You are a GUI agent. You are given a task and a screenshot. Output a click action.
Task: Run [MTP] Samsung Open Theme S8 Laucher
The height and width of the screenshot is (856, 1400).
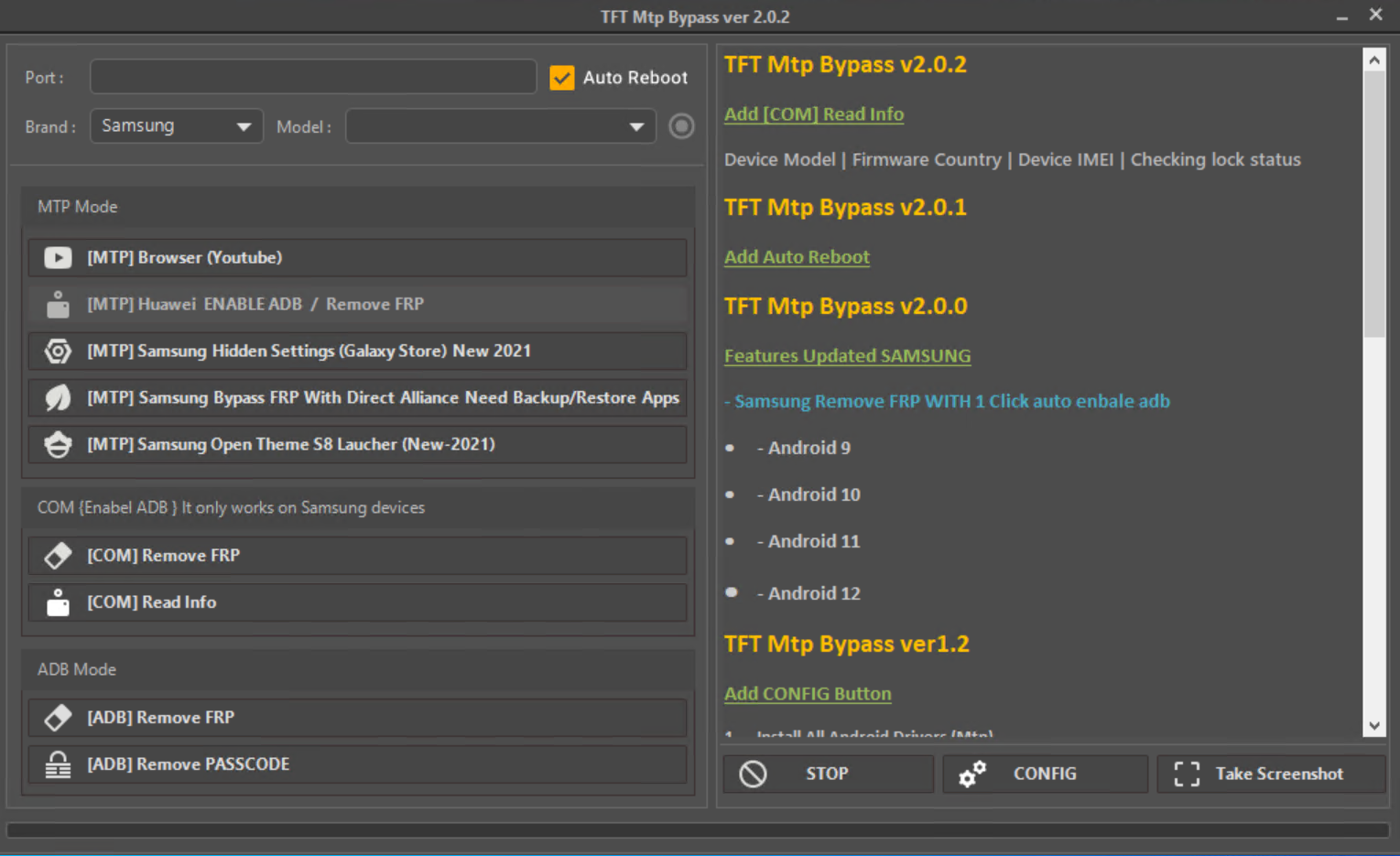[x=358, y=444]
